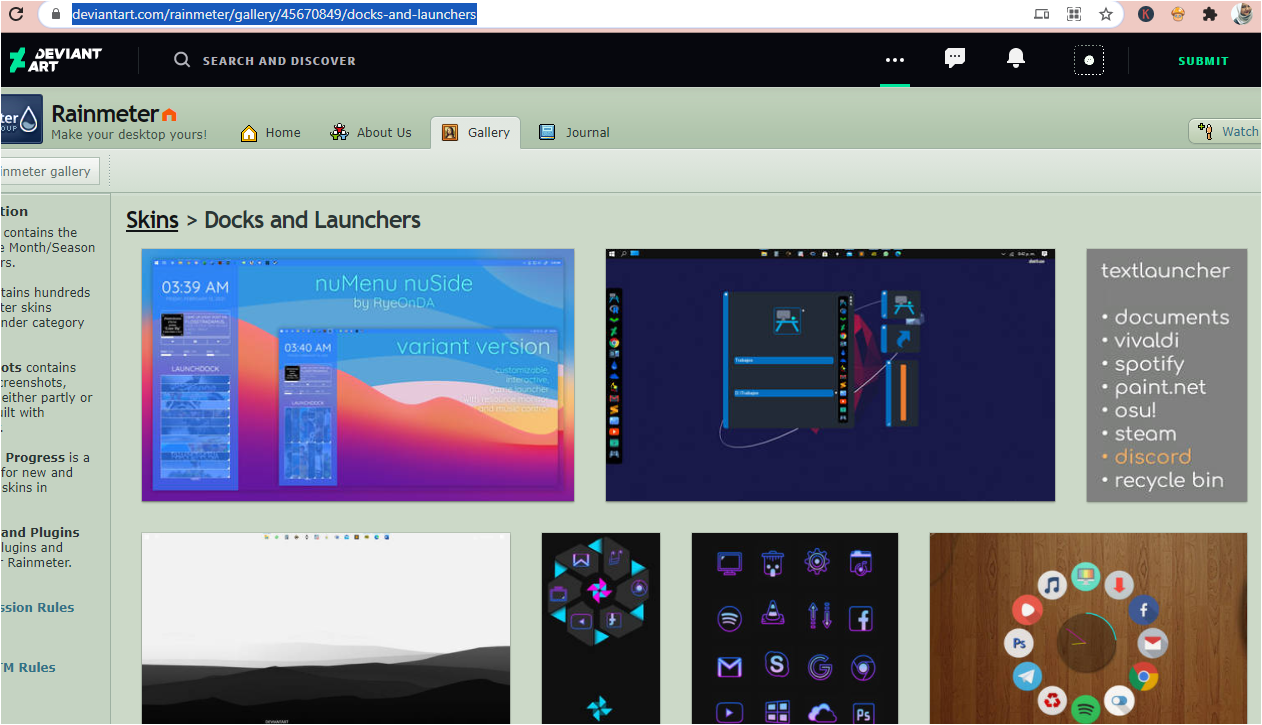Click the Submit button
The width and height of the screenshot is (1262, 725).
point(1203,61)
